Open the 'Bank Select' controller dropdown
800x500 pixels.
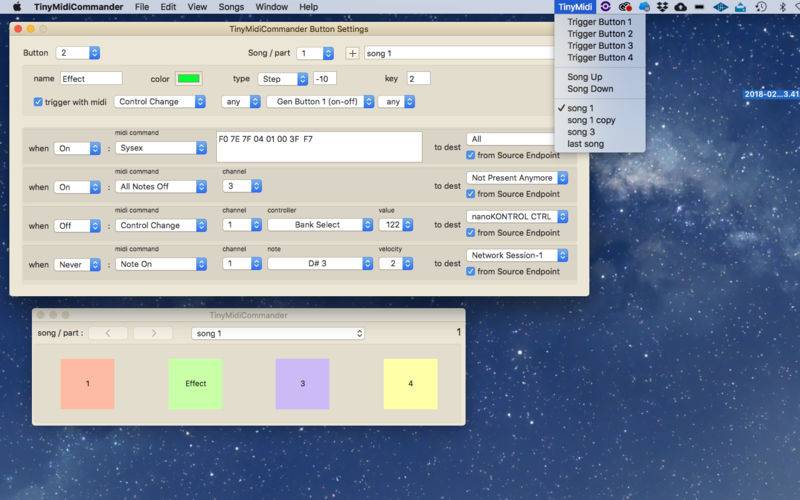pyautogui.click(x=320, y=224)
